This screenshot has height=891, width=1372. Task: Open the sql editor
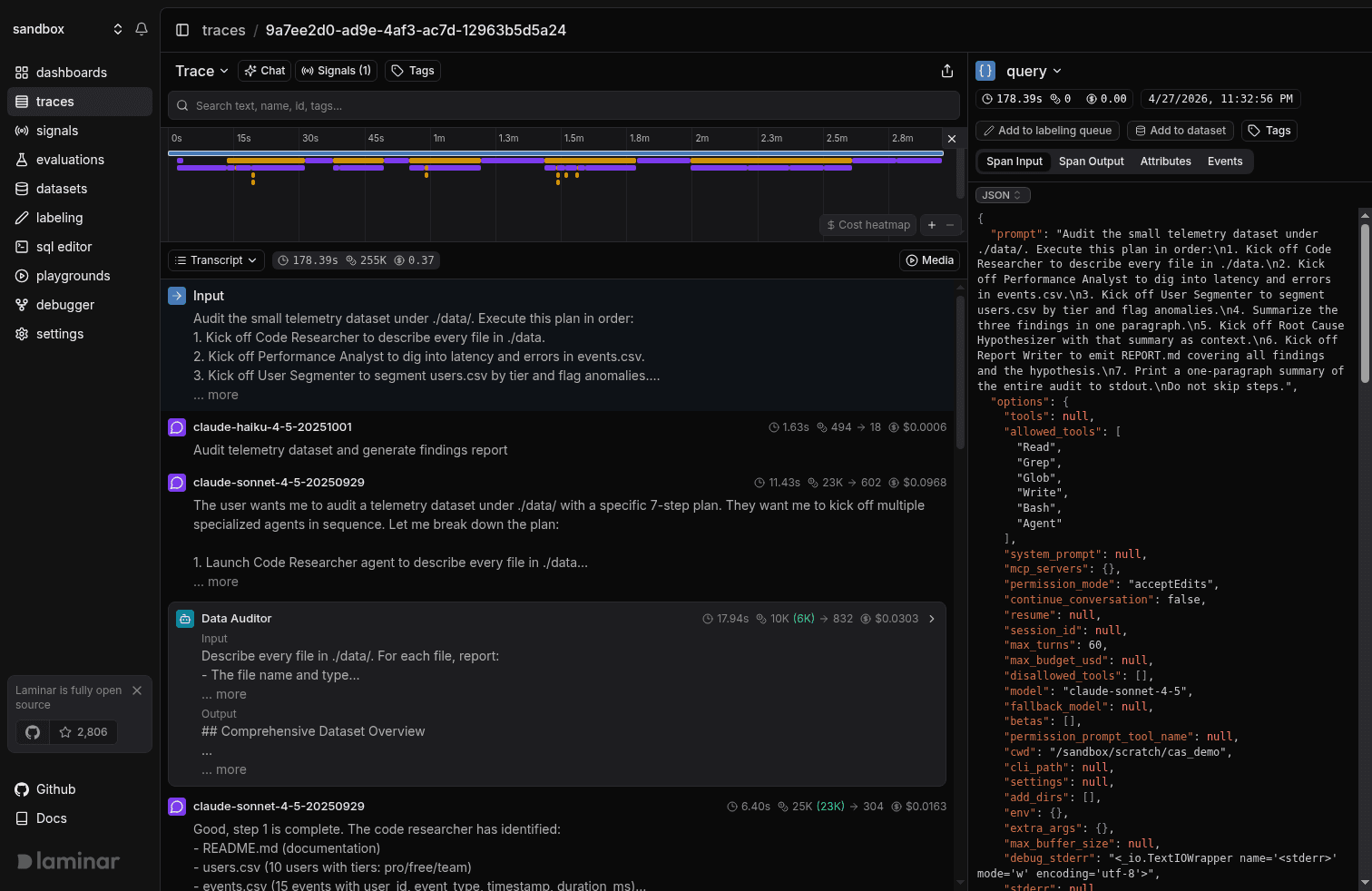click(x=80, y=247)
